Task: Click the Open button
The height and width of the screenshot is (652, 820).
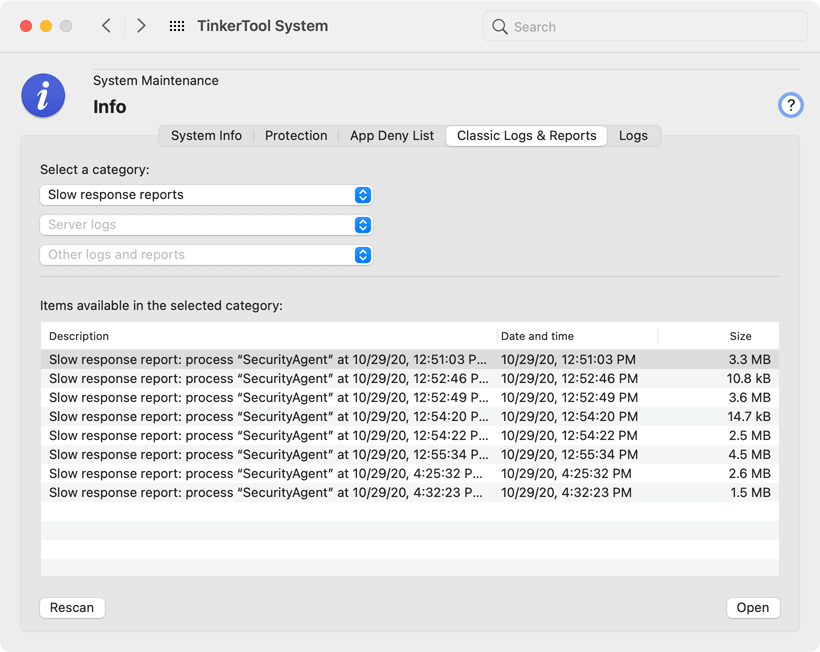Action: (x=753, y=608)
